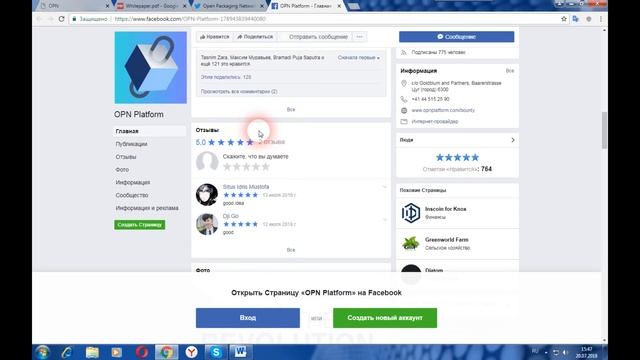Screen dimensions: 640x360
Task: Open the Google Translate extension icon
Action: 576,19
